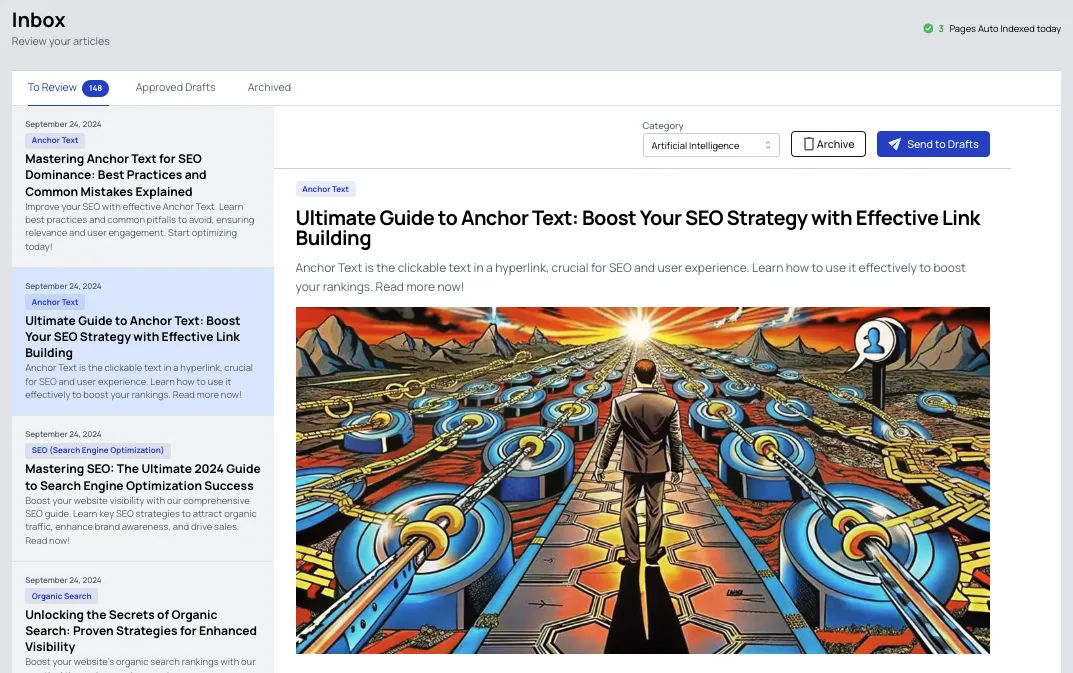Click the green check icon beside Pages Auto Indexed
Viewport: 1073px width, 673px height.
pyautogui.click(x=928, y=29)
